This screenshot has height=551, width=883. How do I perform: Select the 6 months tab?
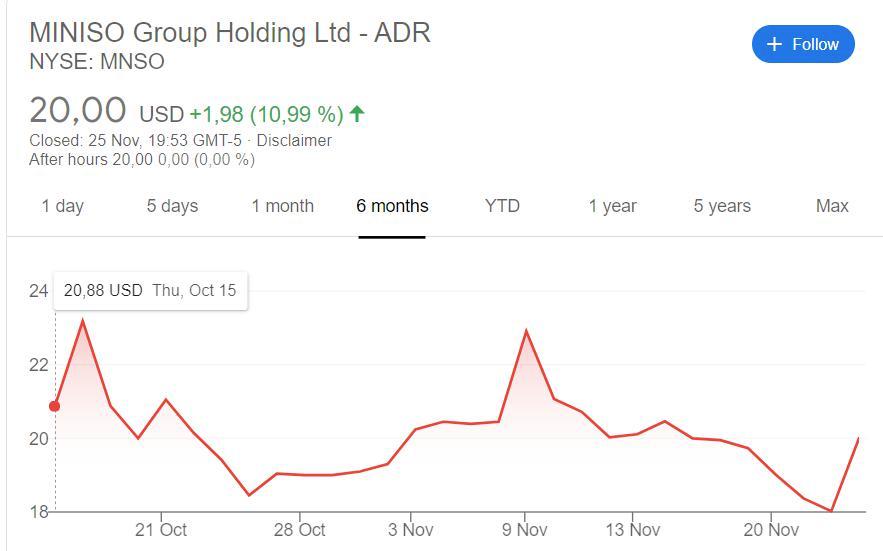(x=392, y=206)
